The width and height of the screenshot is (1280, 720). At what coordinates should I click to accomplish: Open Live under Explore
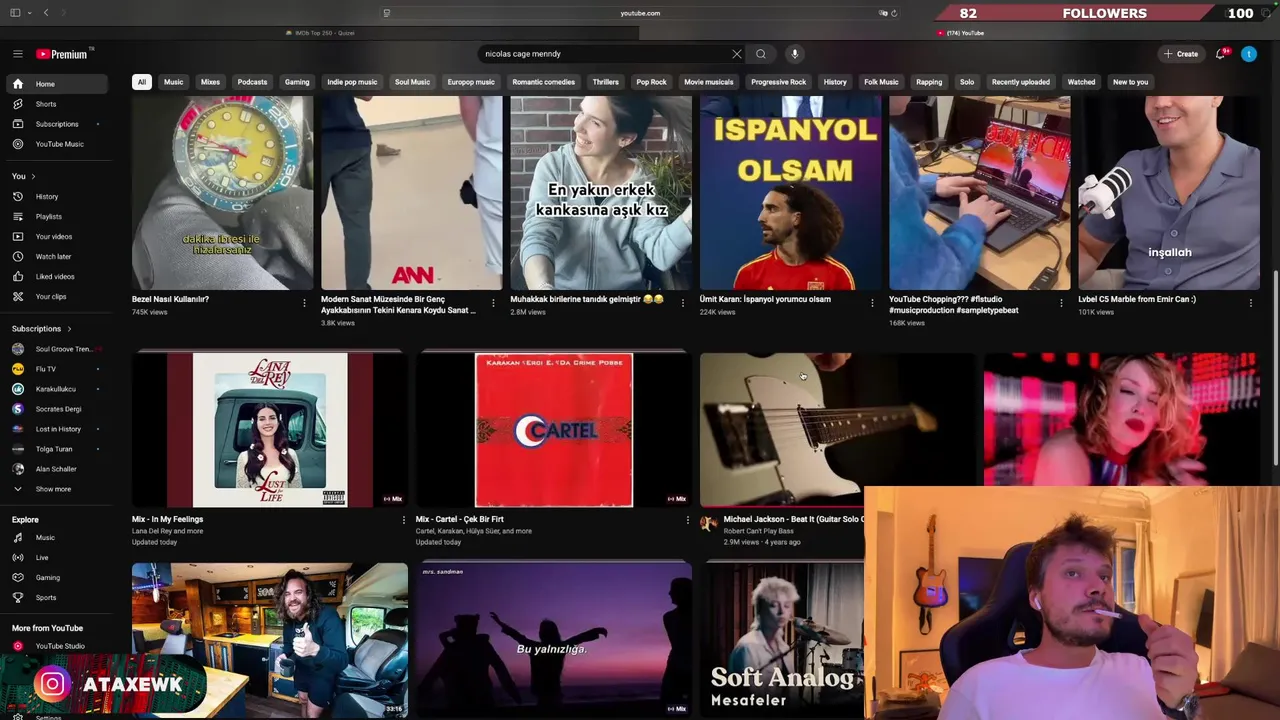click(55, 557)
